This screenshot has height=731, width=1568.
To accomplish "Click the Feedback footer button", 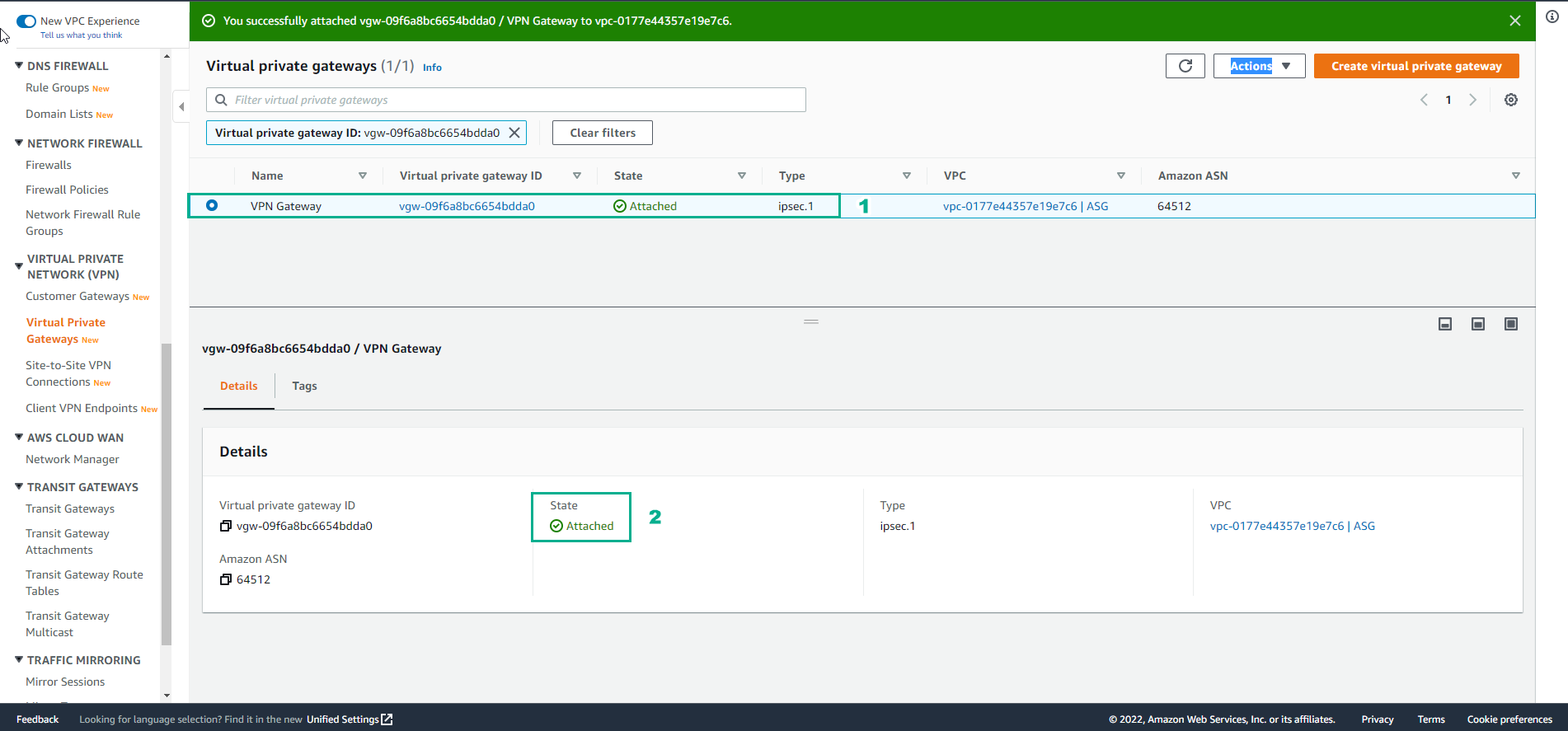I will click(37, 719).
